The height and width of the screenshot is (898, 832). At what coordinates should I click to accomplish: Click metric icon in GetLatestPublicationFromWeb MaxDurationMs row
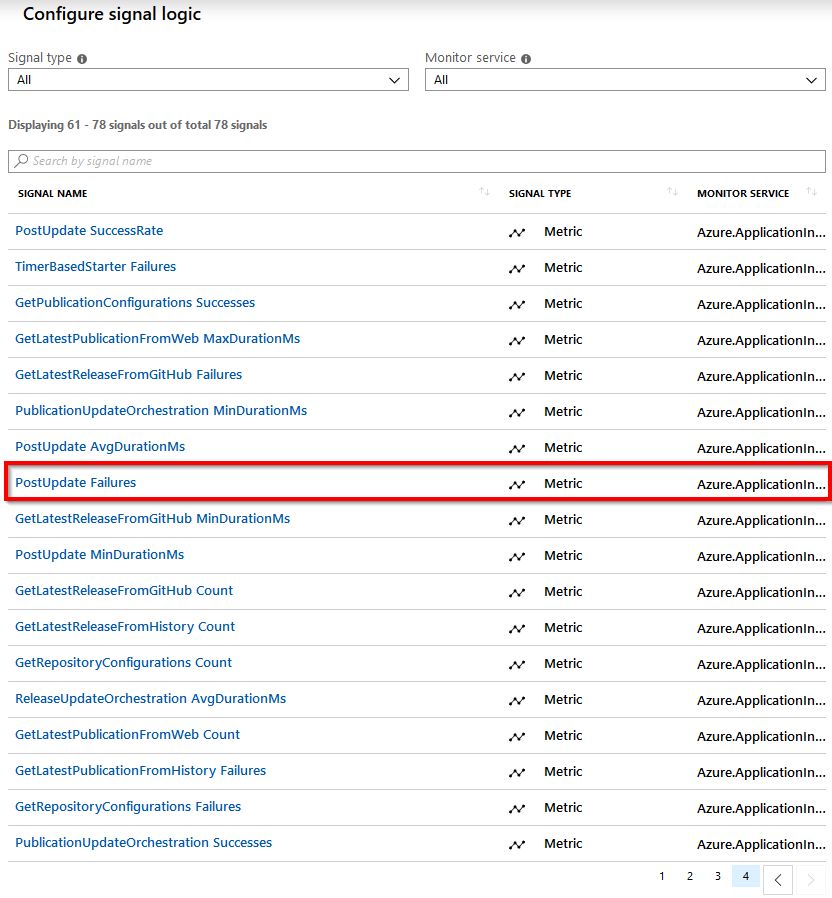point(517,341)
